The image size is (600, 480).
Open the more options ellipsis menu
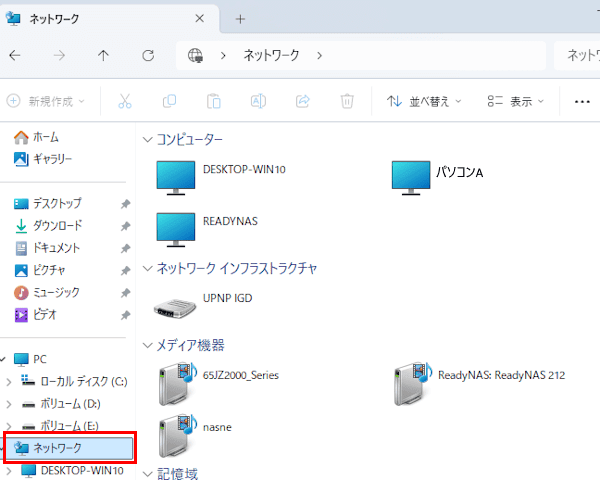pos(582,102)
